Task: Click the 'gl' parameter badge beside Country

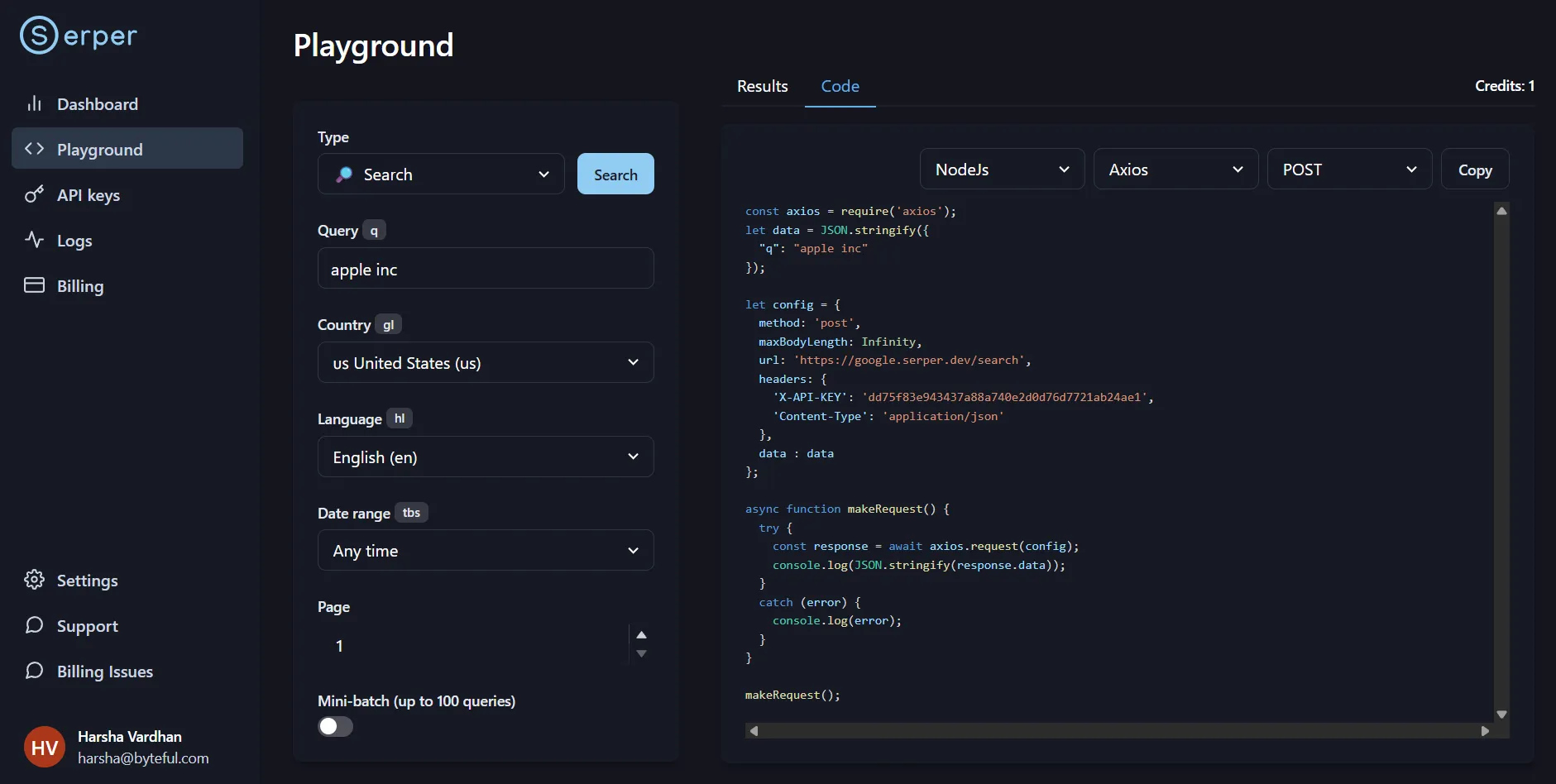Action: click(388, 325)
